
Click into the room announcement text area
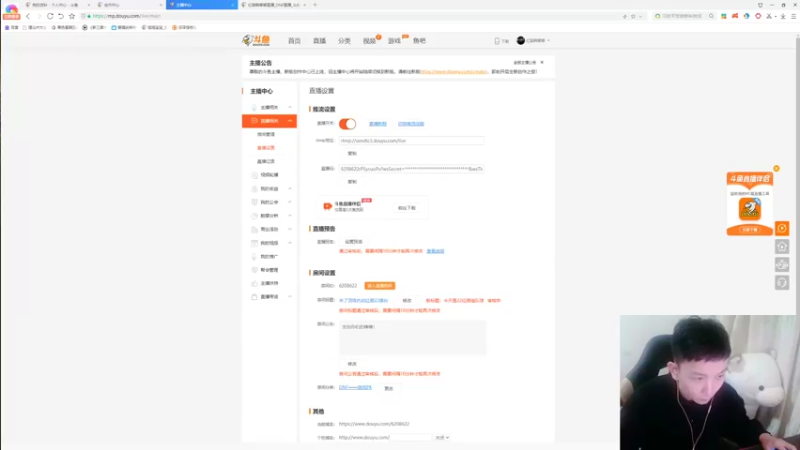coord(412,338)
